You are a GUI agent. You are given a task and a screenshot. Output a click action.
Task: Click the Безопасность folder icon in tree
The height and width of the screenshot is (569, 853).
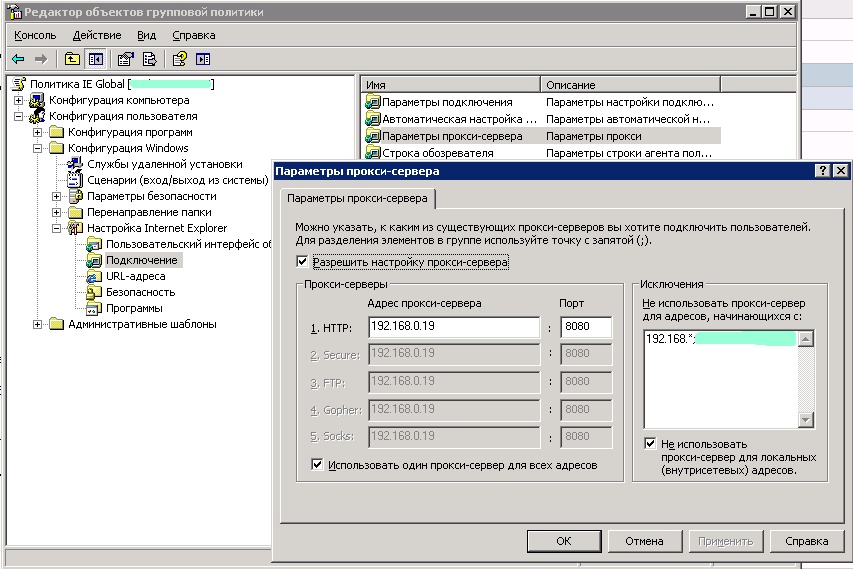click(94, 292)
